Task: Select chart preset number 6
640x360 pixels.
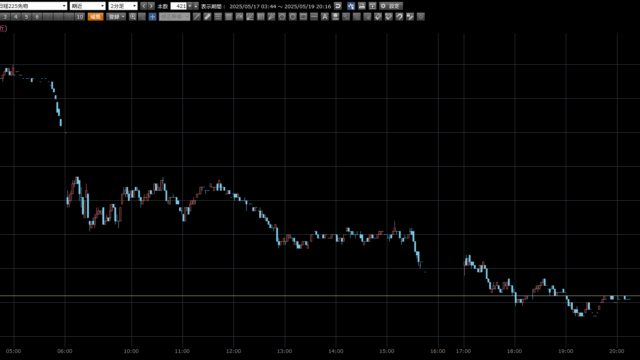Action: [37, 17]
